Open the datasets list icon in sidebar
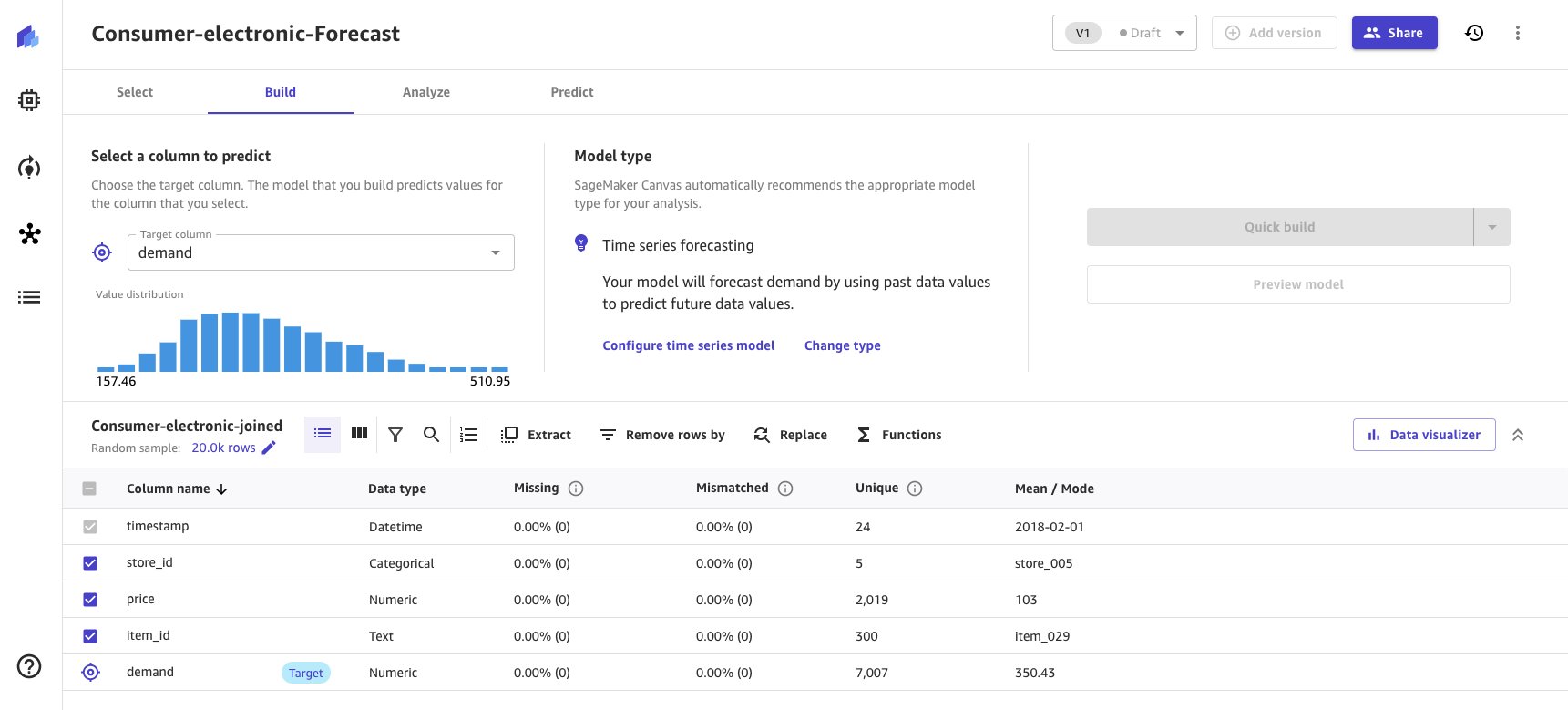Viewport: 1568px width, 710px height. coord(29,297)
